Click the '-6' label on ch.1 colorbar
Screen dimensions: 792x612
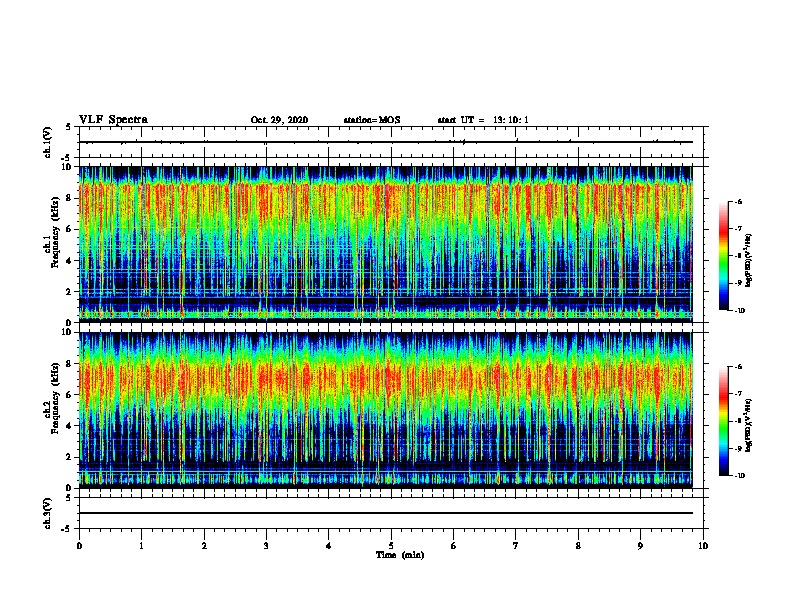click(x=738, y=201)
